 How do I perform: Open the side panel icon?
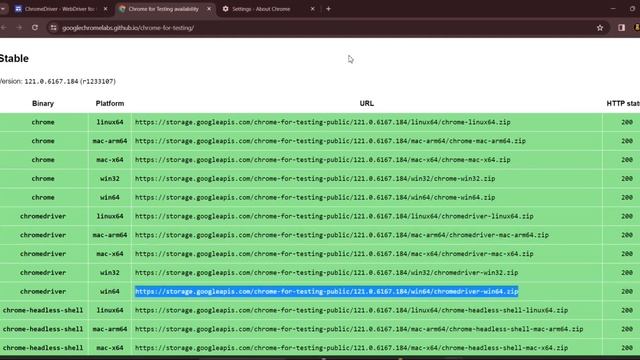pyautogui.click(x=621, y=28)
